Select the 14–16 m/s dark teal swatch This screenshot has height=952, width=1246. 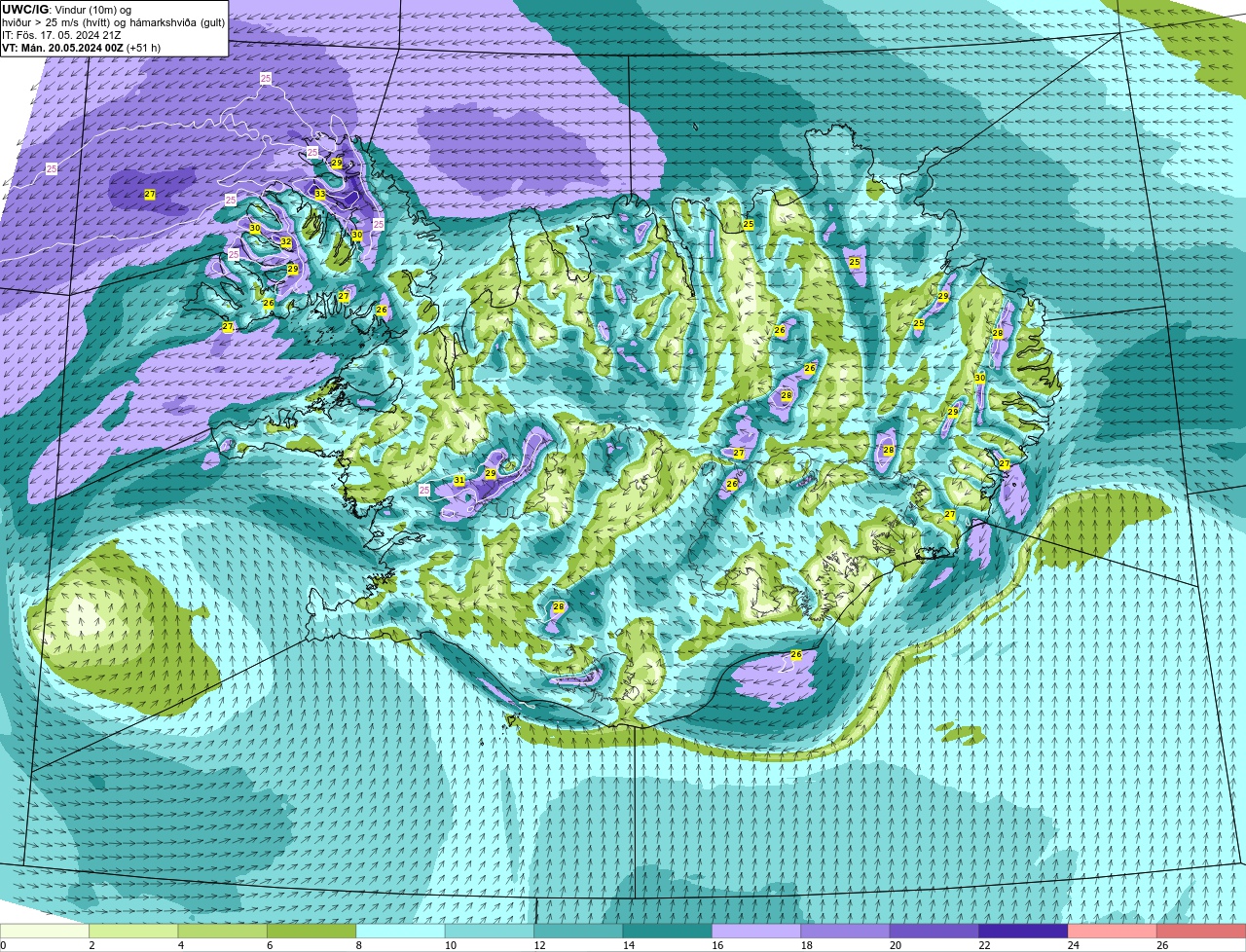click(x=668, y=932)
